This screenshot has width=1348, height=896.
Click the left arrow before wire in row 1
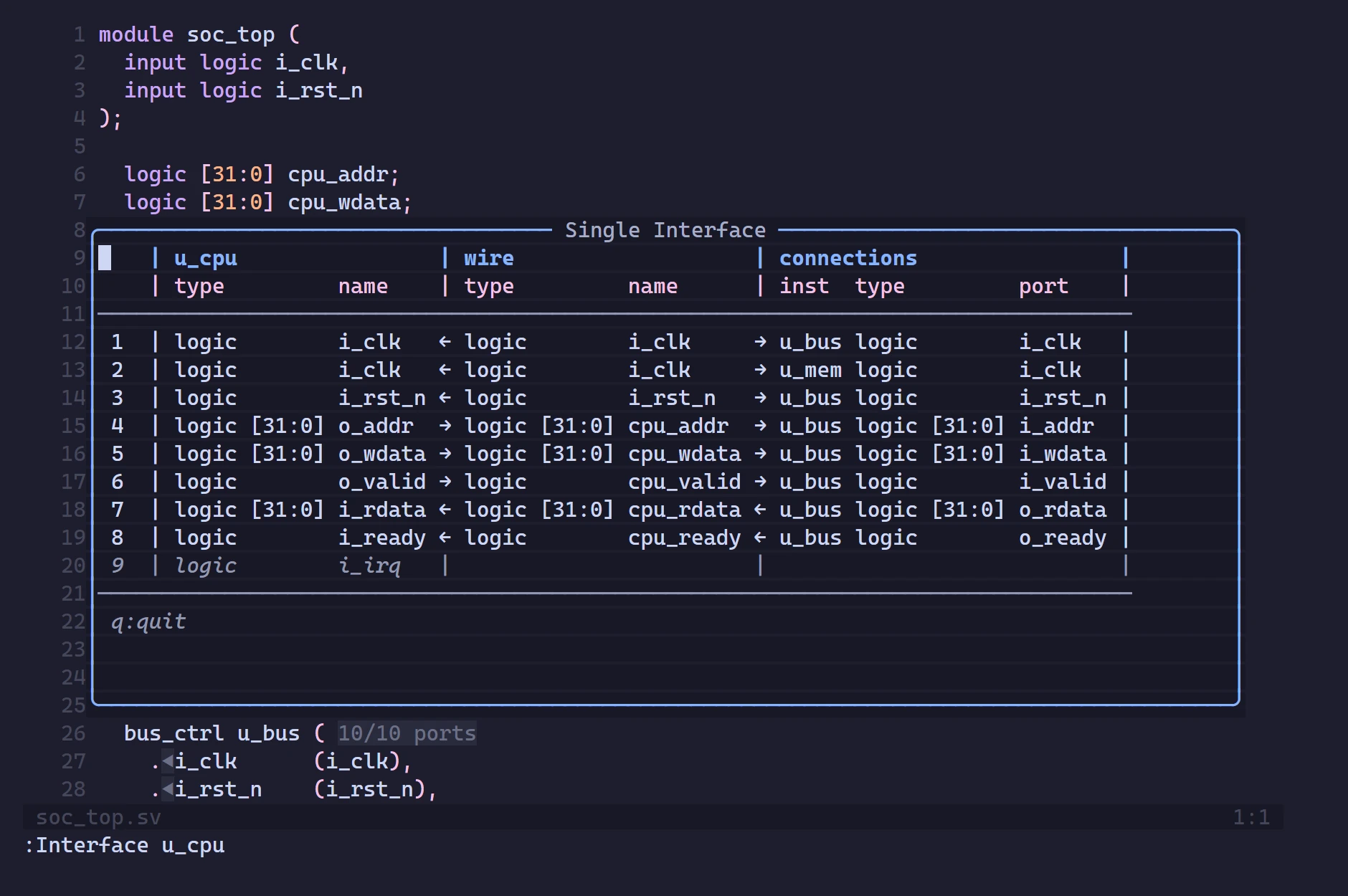click(445, 342)
